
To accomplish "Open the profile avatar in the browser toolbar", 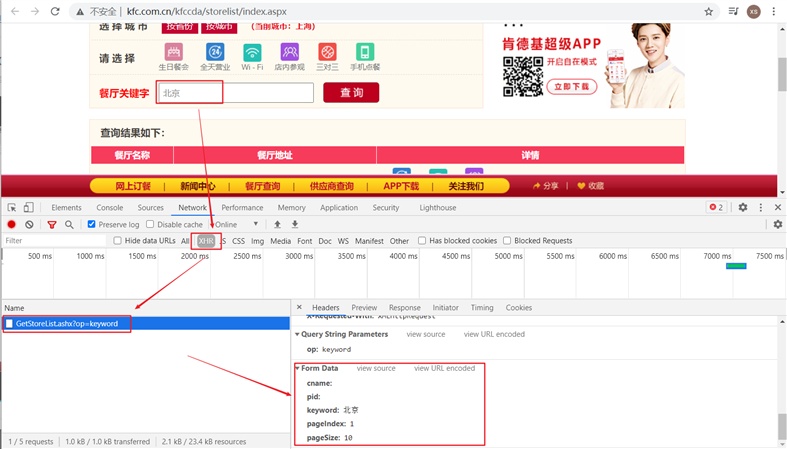I will [x=753, y=12].
